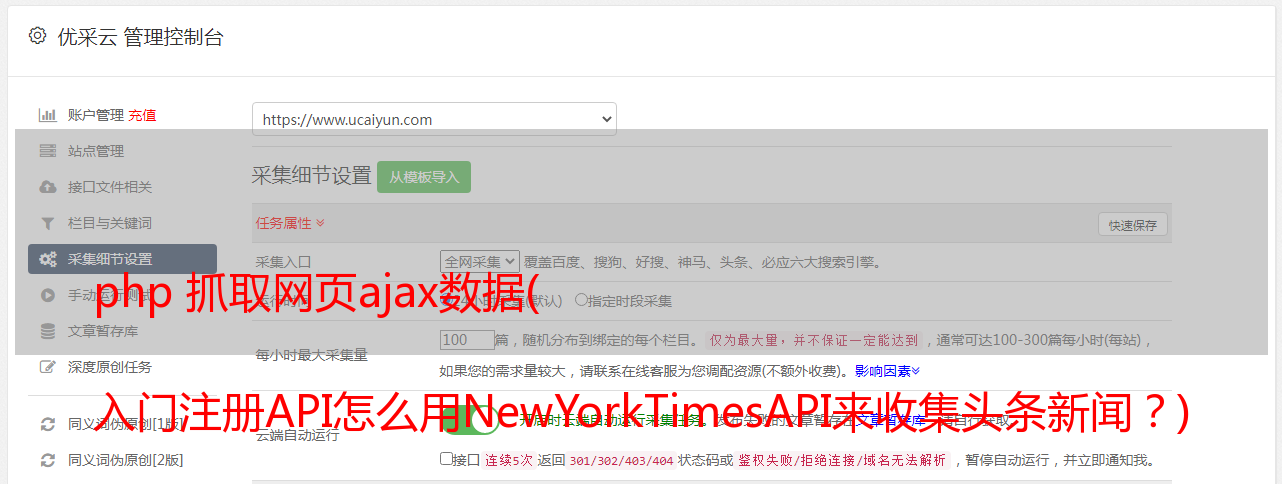This screenshot has height=484, width=1282.
Task: Click the 优采云 管理控制台 header title
Action: (x=140, y=37)
